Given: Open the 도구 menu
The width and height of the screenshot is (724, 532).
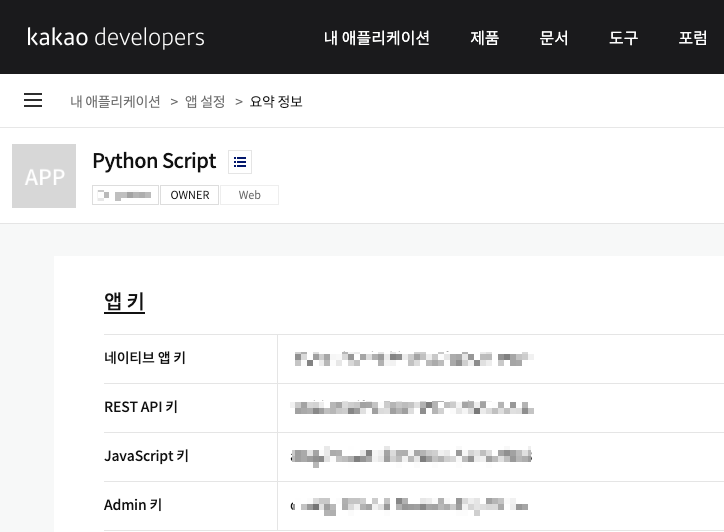Looking at the screenshot, I should 623,37.
